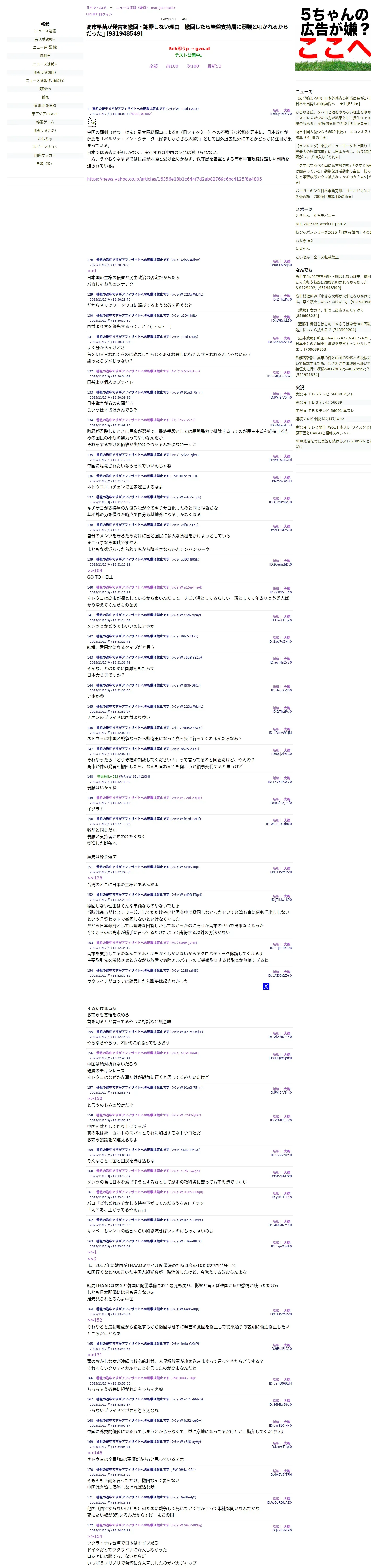The height and width of the screenshot is (1568, 371).
Task: Open ひろゆき氏、タバコと酒 news thread
Action: [333, 118]
